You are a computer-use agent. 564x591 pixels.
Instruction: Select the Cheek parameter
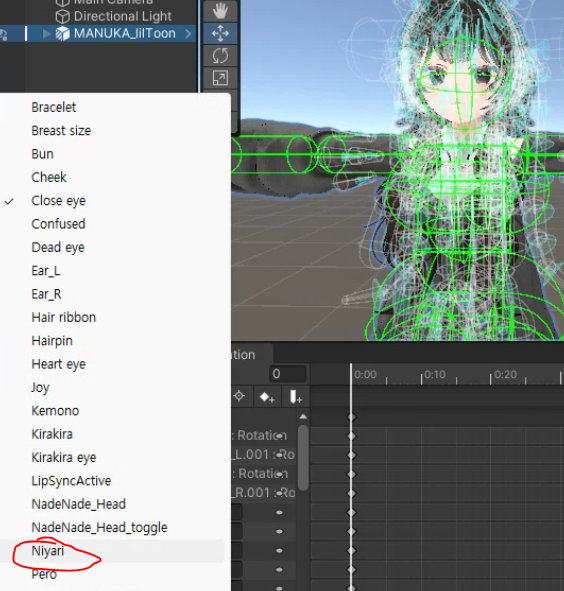(x=49, y=178)
